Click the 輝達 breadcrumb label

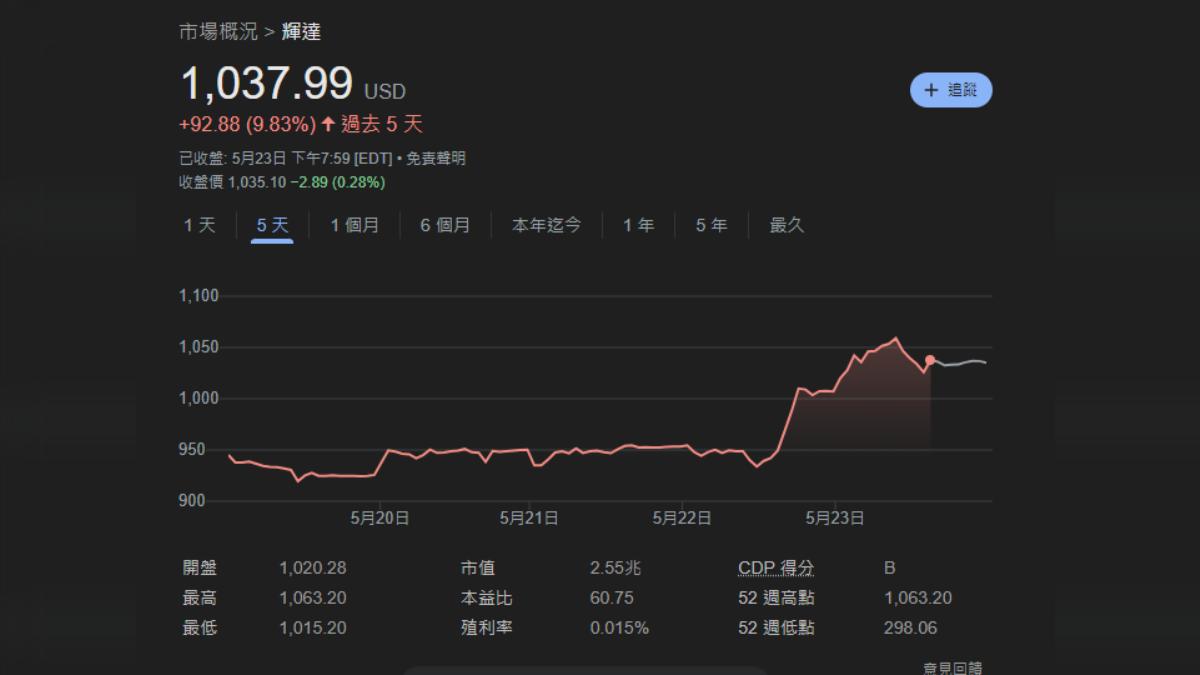tap(301, 32)
